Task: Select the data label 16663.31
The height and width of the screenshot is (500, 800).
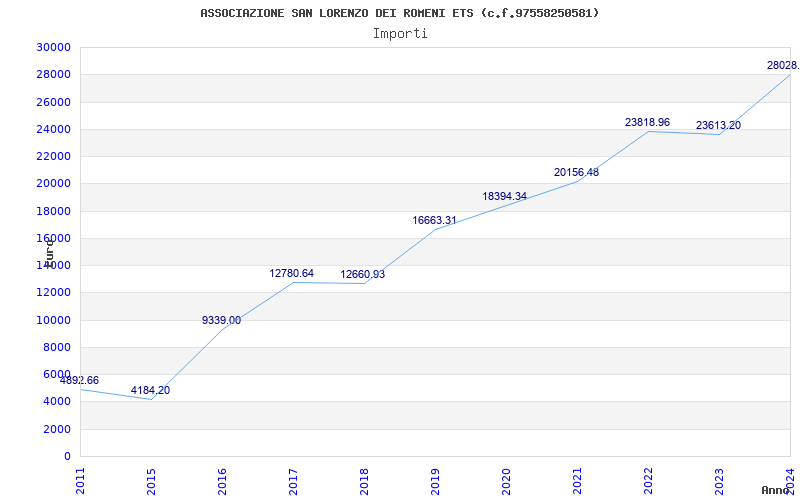Action: click(x=435, y=220)
